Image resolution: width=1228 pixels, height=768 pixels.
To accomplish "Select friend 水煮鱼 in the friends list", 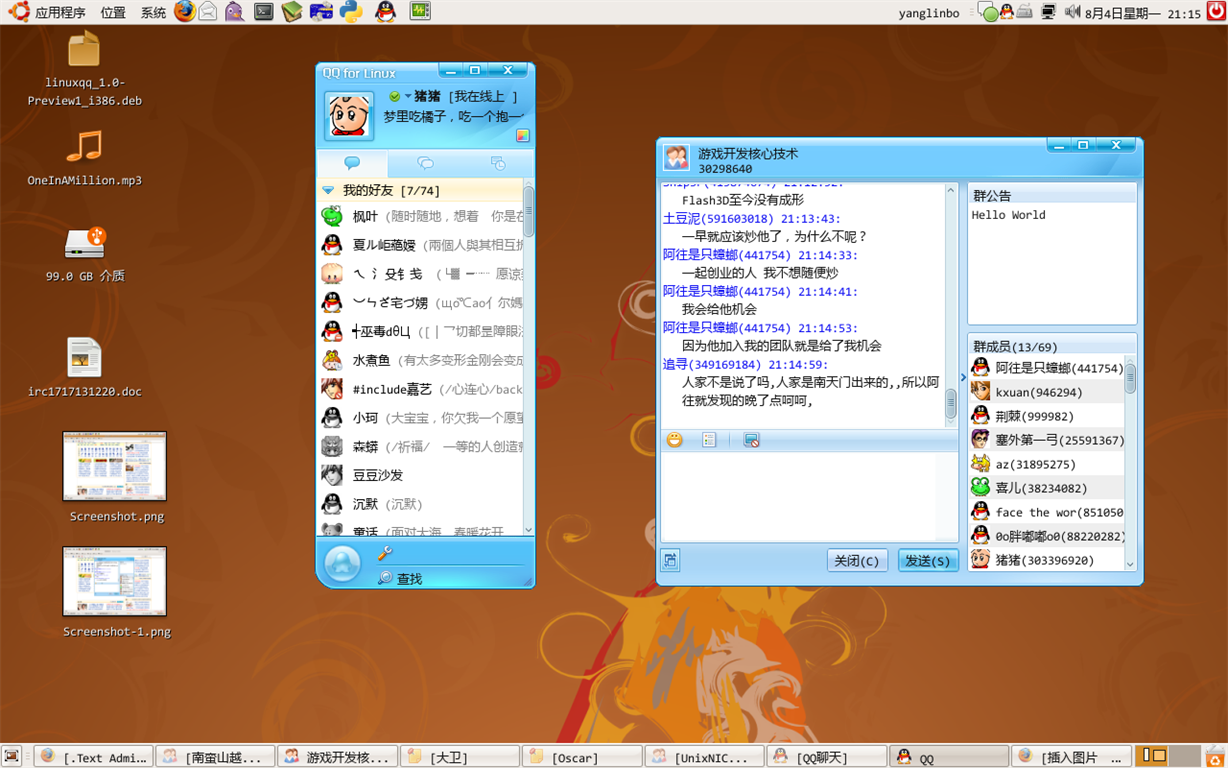I will click(420, 360).
